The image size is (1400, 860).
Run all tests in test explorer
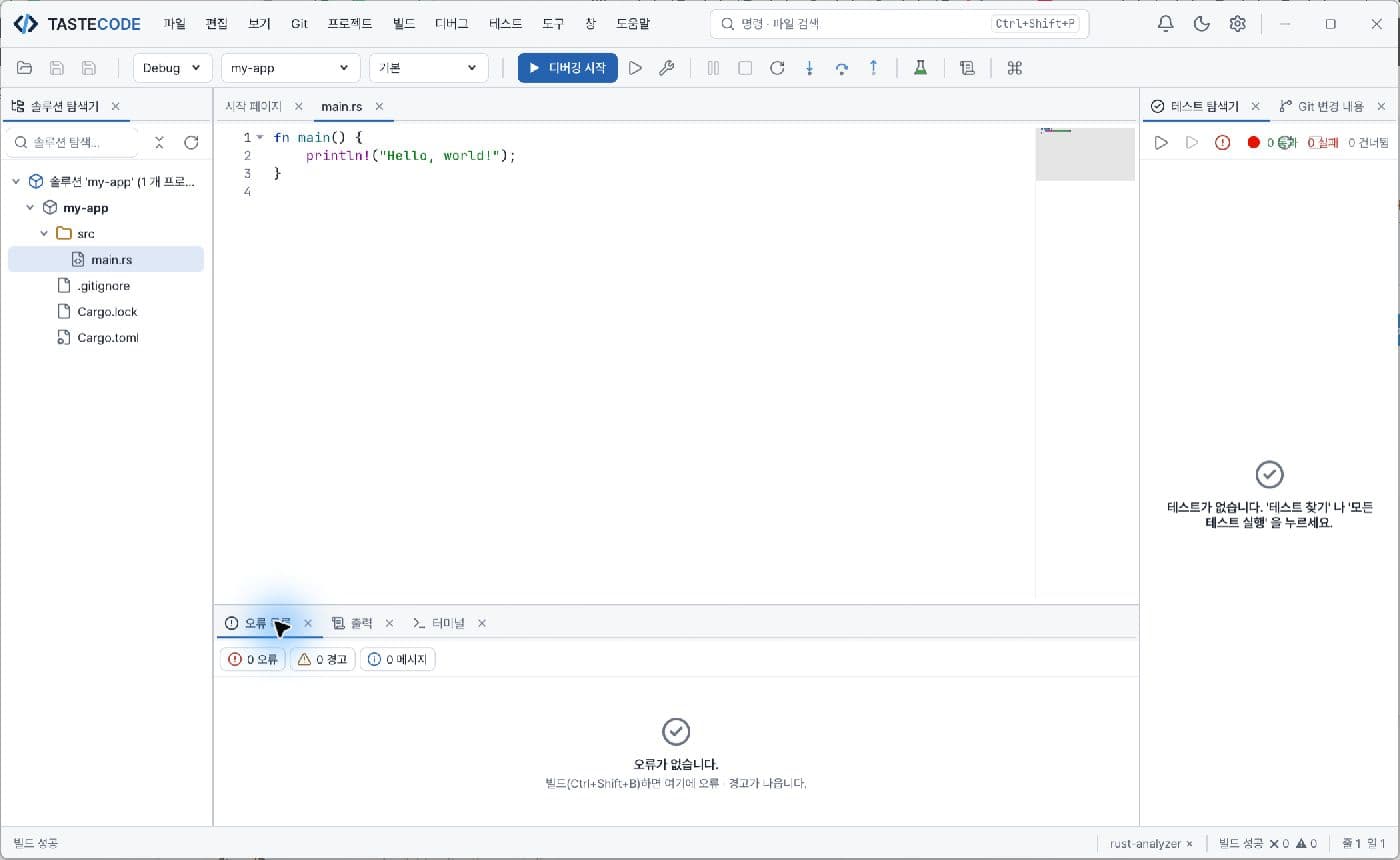click(1161, 143)
